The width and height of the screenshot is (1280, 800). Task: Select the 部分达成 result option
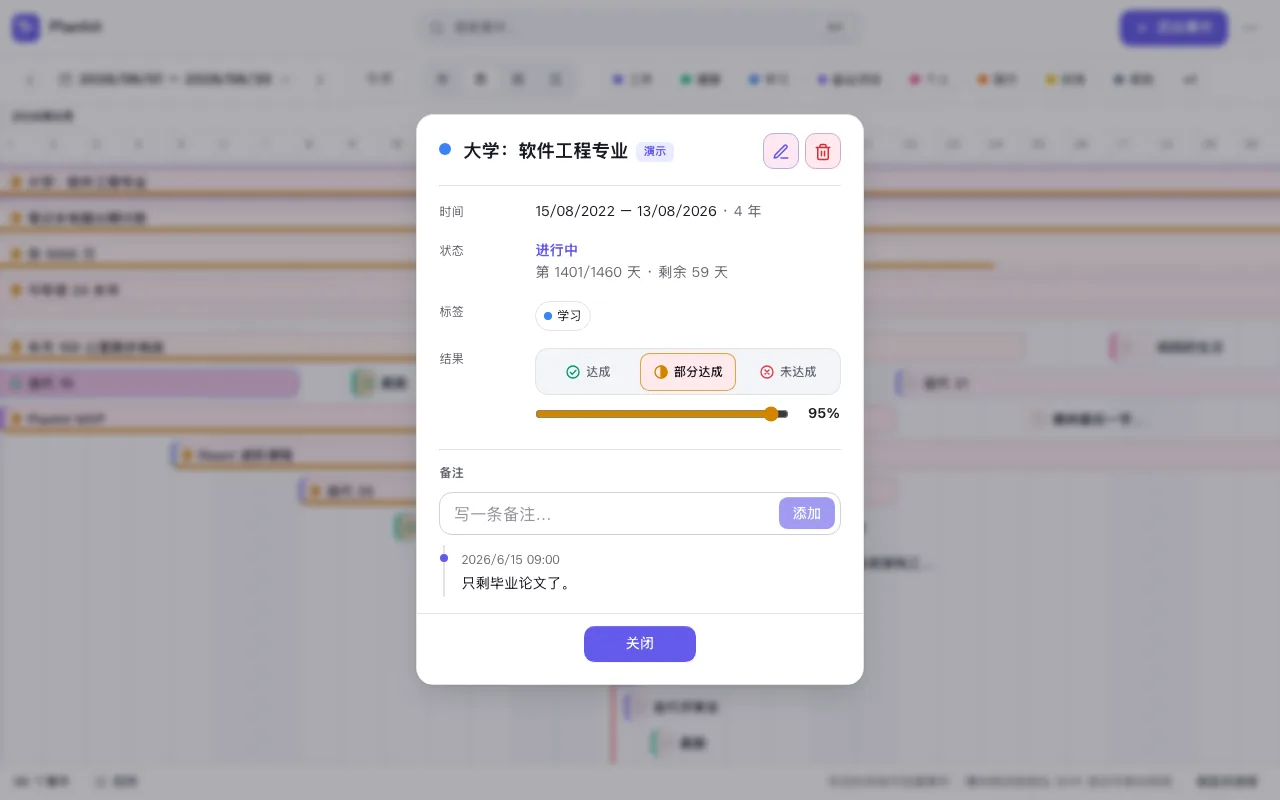coord(688,372)
